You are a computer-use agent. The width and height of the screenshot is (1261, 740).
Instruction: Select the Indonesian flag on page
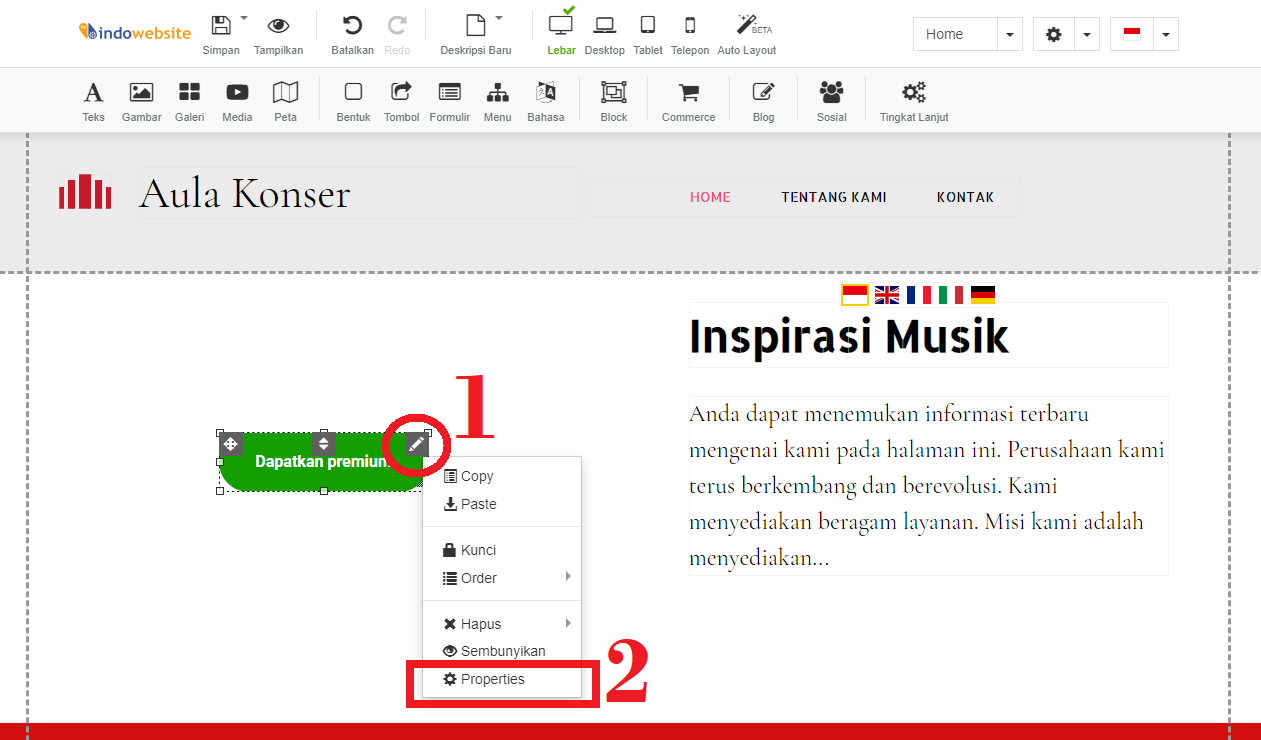pos(854,294)
